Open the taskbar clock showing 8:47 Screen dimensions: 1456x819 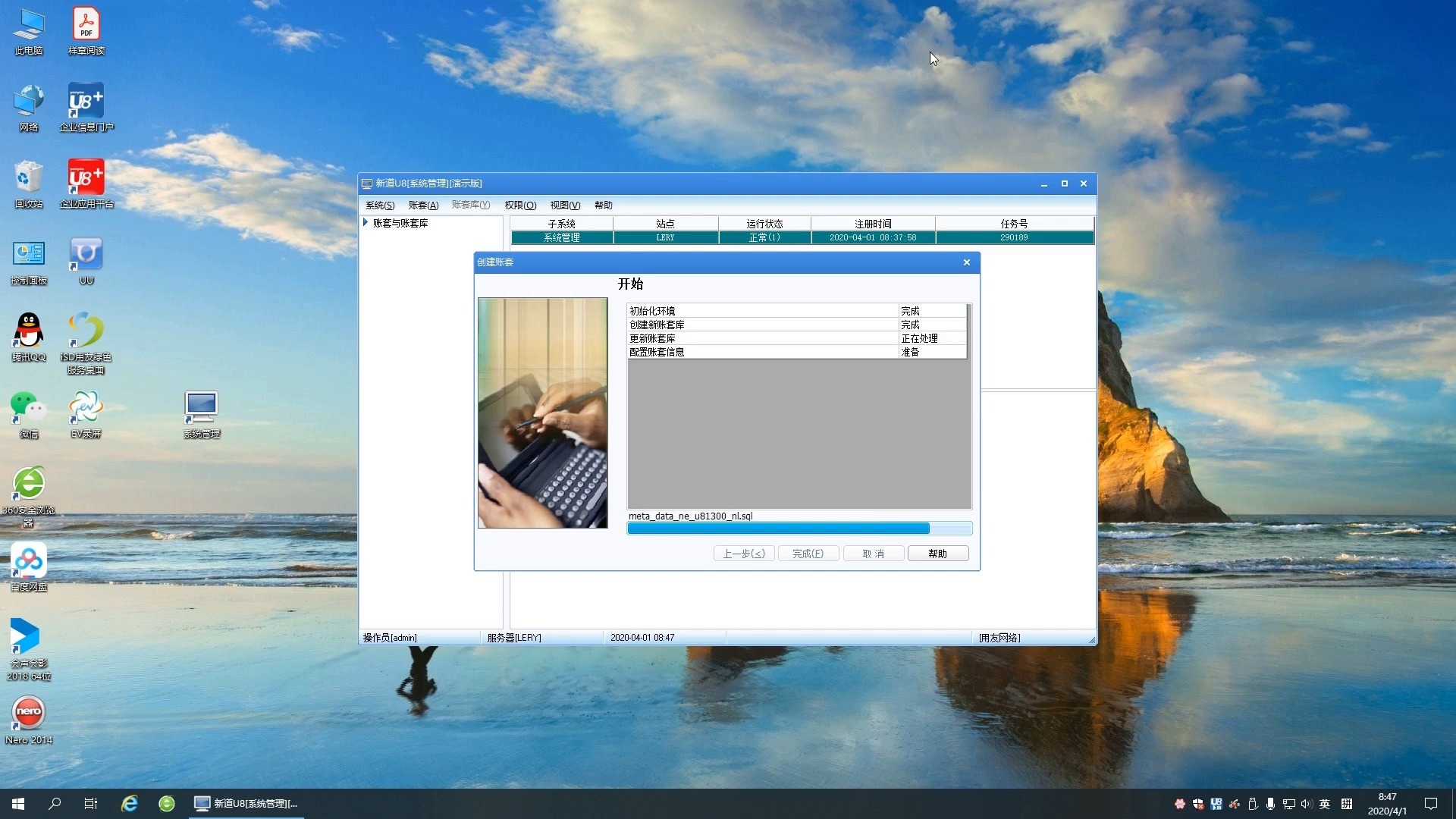pyautogui.click(x=1387, y=804)
